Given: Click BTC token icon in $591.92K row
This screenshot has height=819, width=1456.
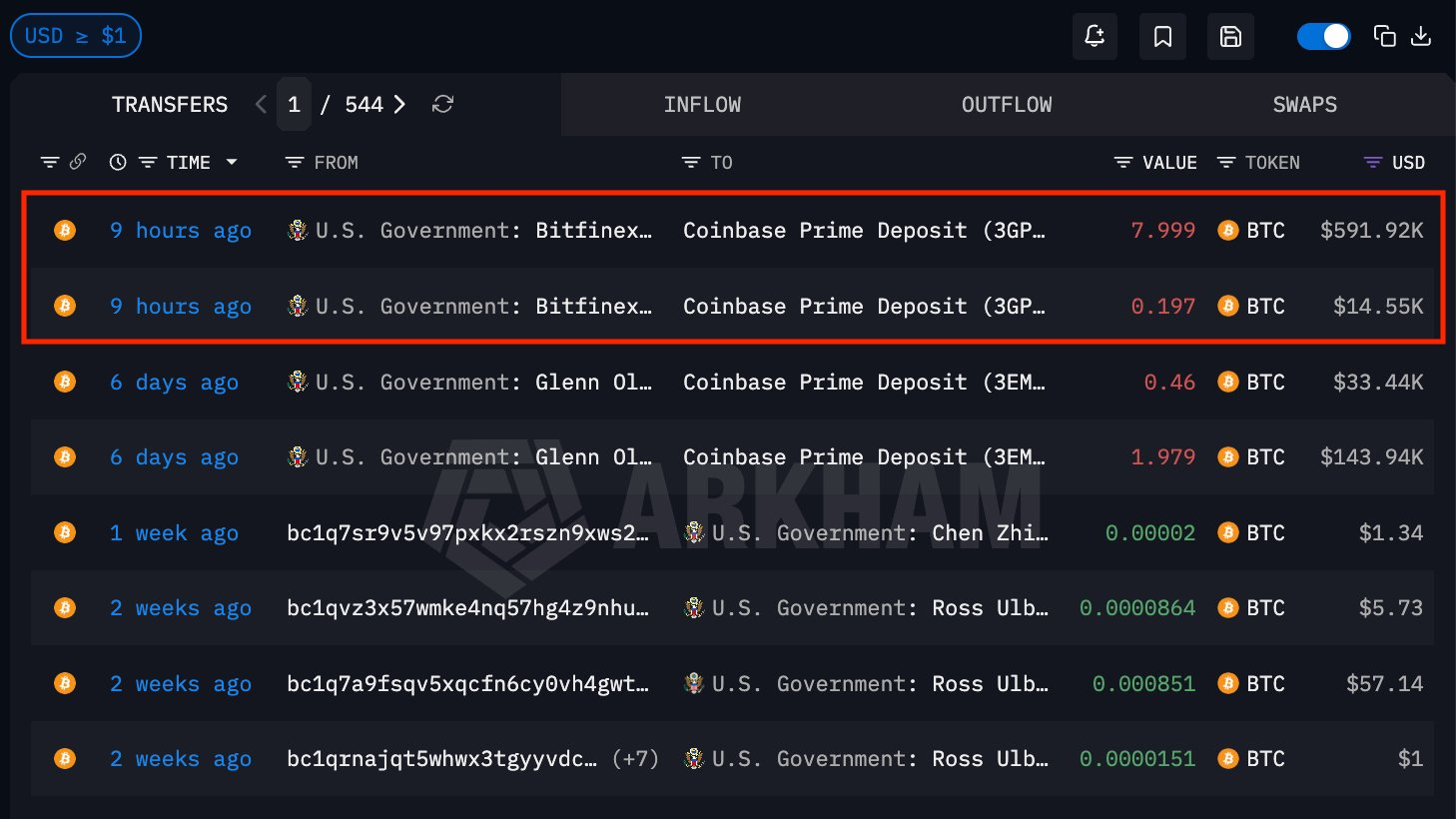Looking at the screenshot, I should [x=1228, y=231].
